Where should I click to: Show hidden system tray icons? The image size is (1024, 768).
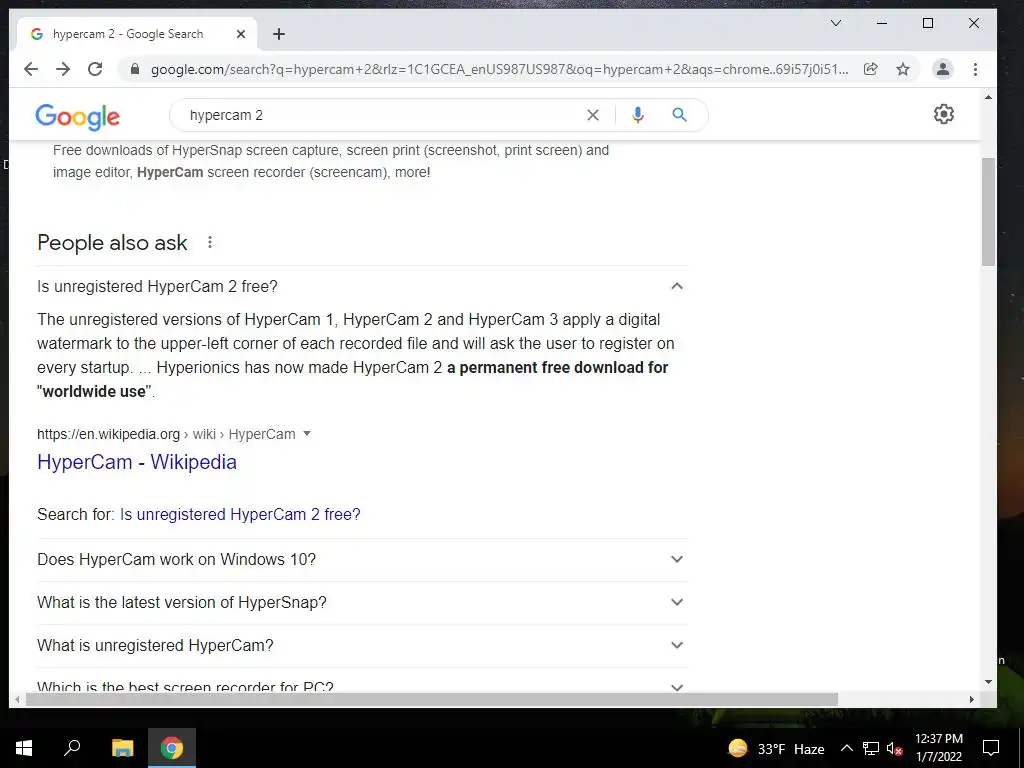[x=846, y=748]
